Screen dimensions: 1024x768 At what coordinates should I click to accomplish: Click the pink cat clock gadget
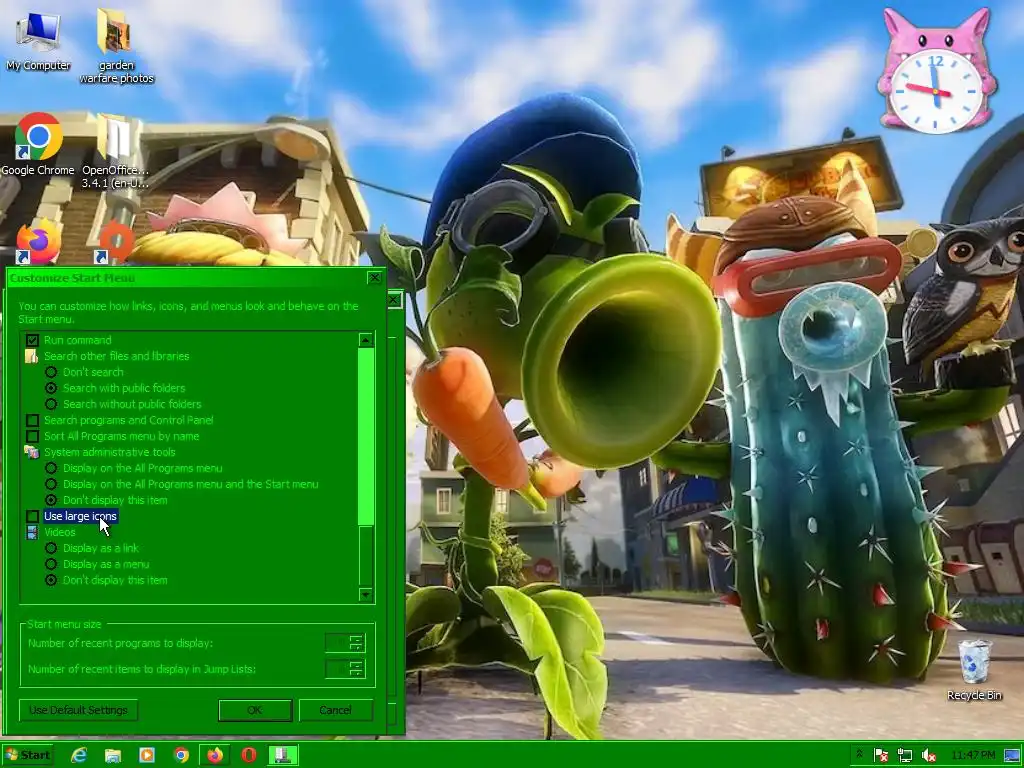(936, 72)
